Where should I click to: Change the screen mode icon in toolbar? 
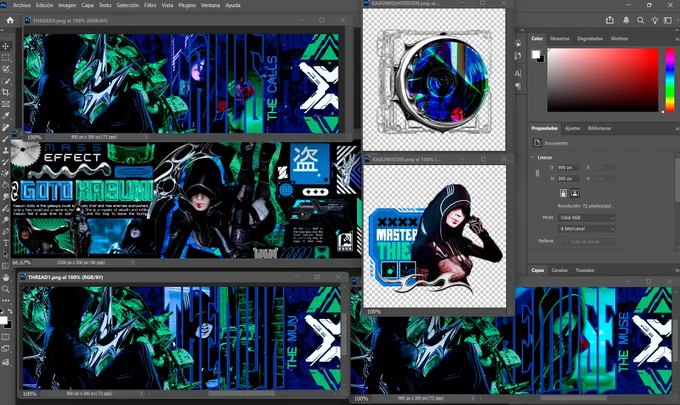pos(6,349)
